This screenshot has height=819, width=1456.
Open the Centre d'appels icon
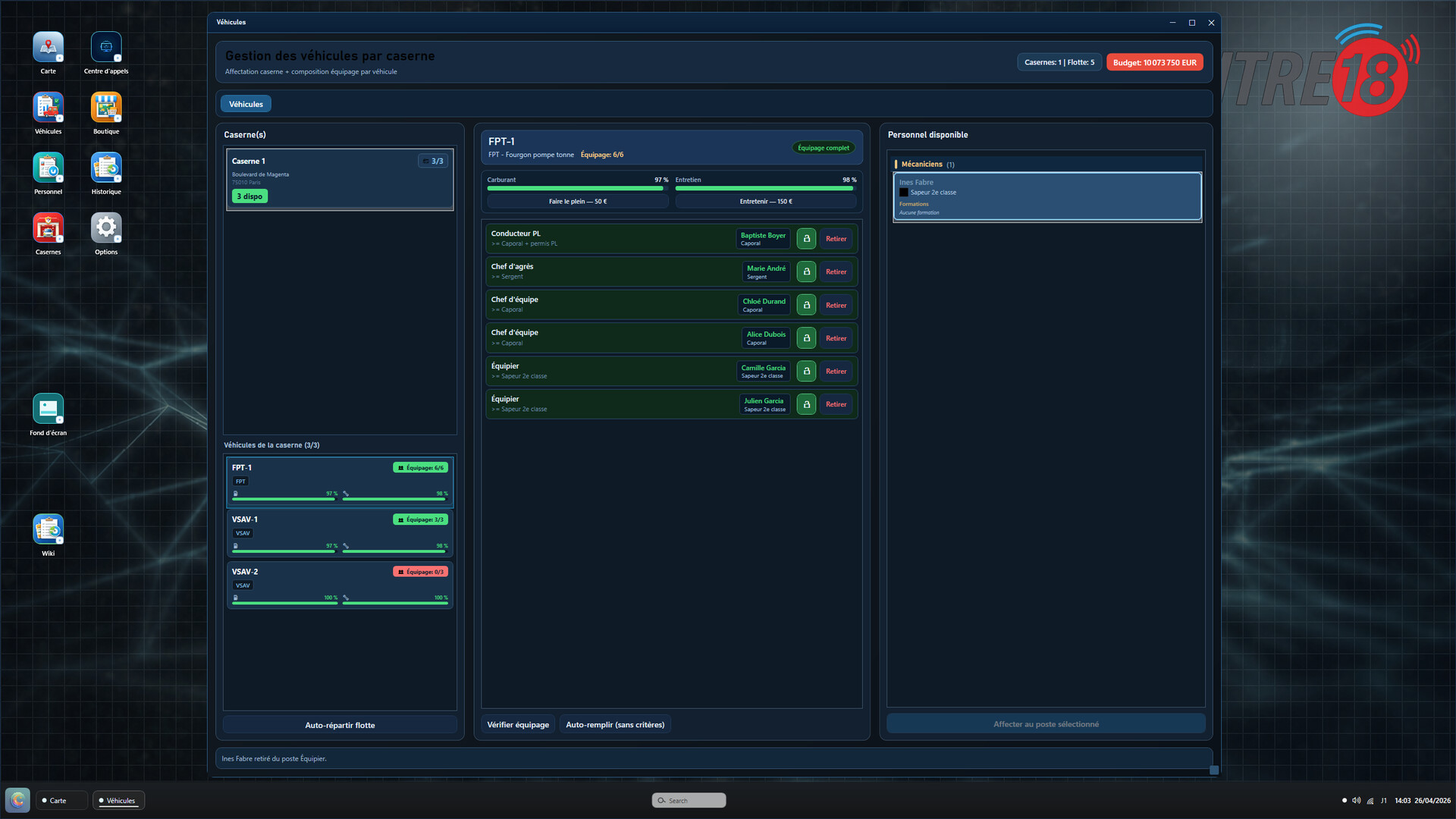(x=106, y=53)
